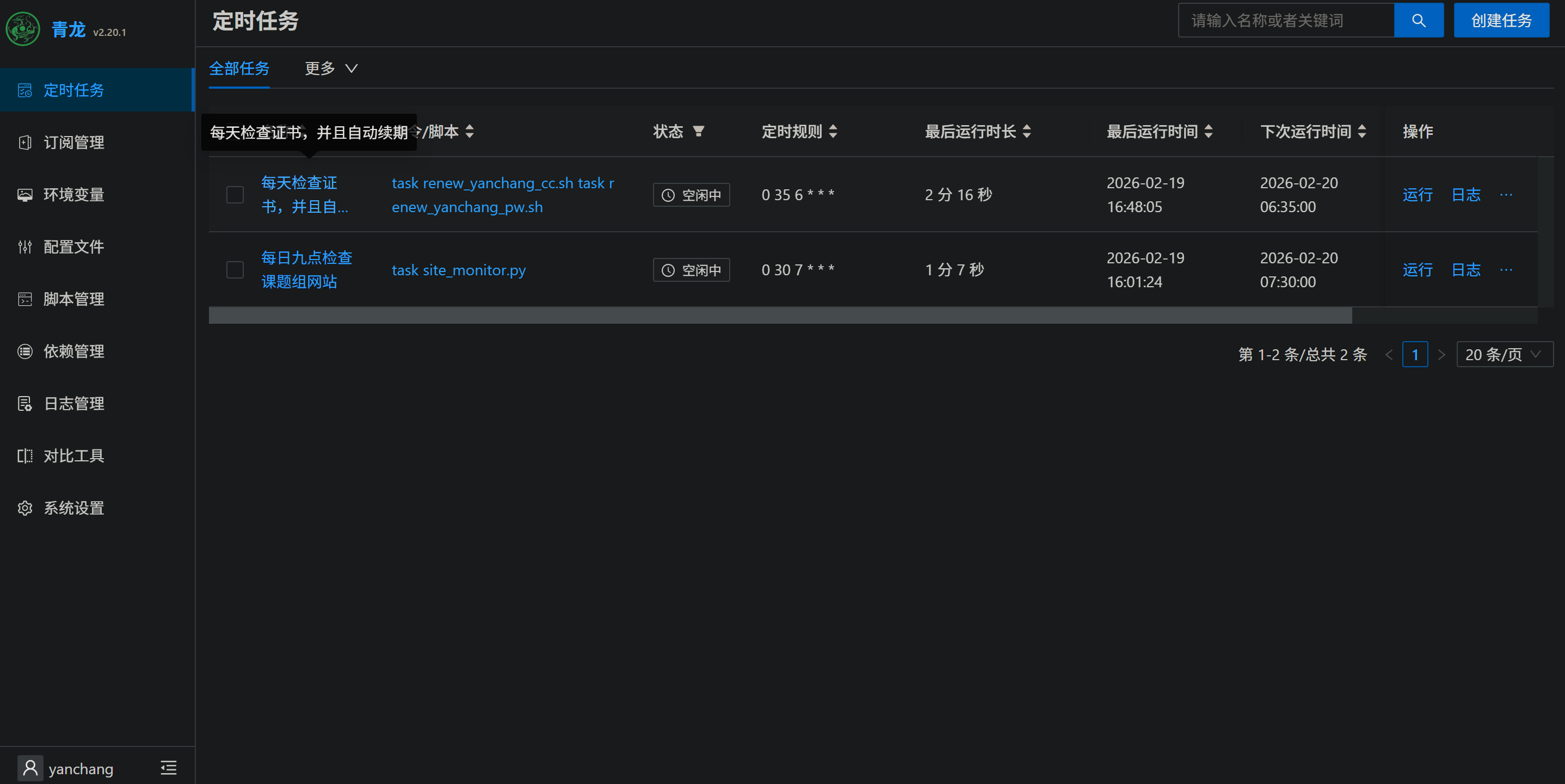Collapse sidebar using menu fold icon

[168, 768]
